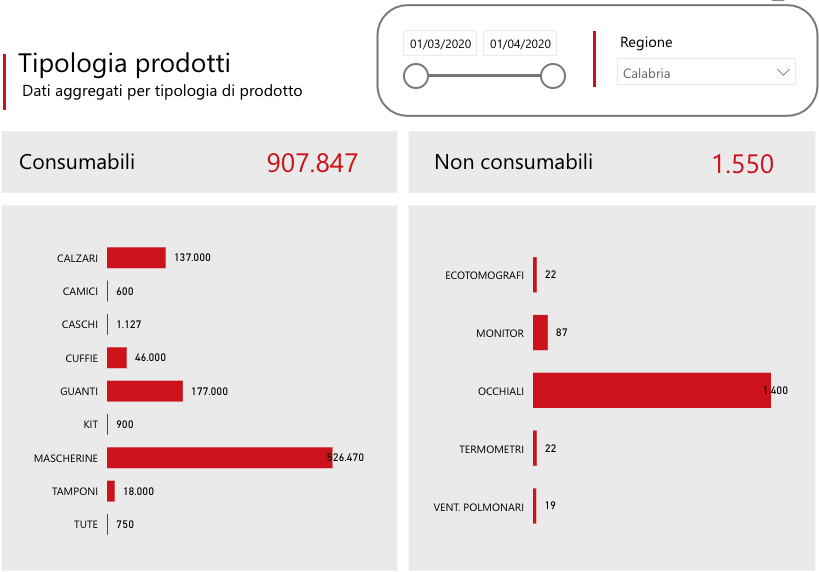Select the OCCHIALI bar
The width and height of the screenshot is (819, 572).
651,390
